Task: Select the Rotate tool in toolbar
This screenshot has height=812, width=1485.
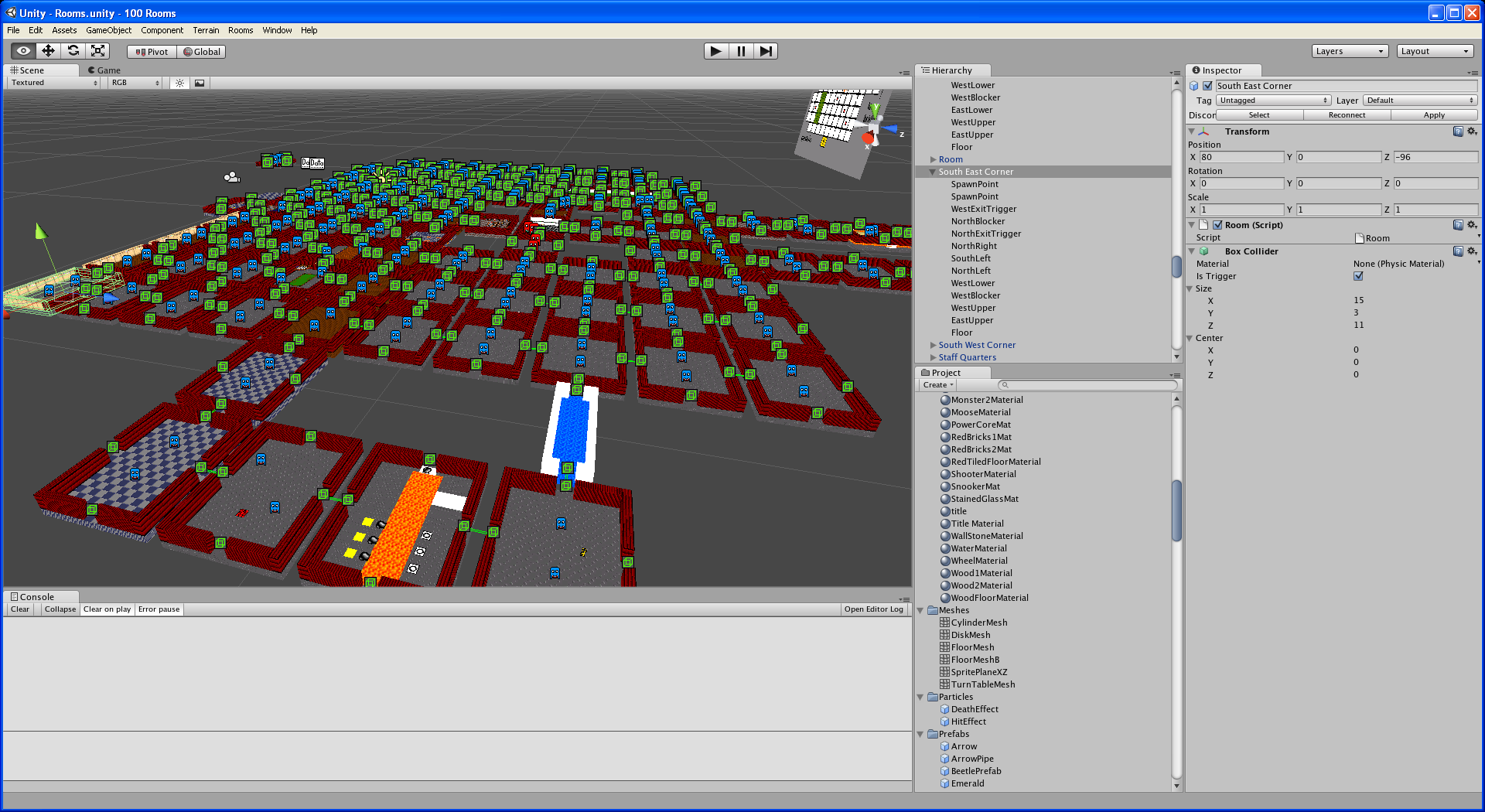Action: [x=73, y=51]
